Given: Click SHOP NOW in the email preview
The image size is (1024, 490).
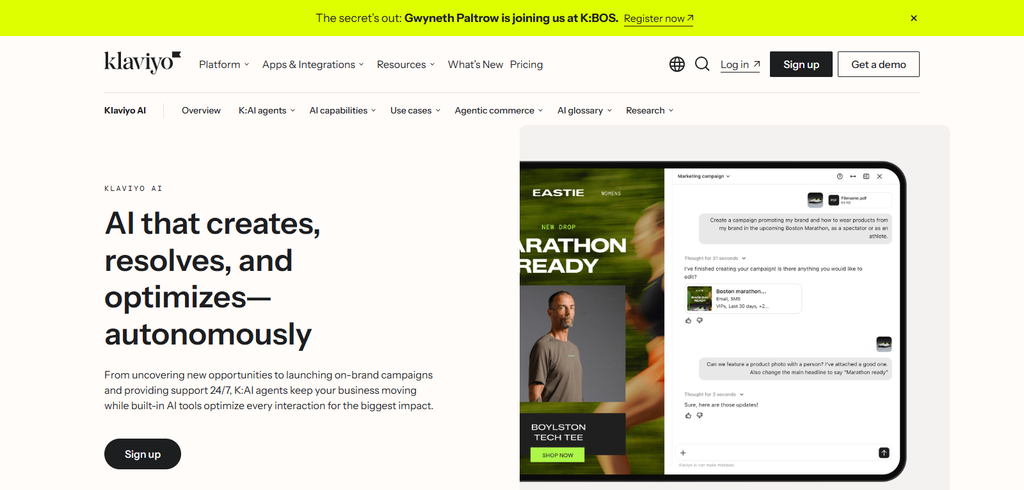Looking at the screenshot, I should pos(558,455).
